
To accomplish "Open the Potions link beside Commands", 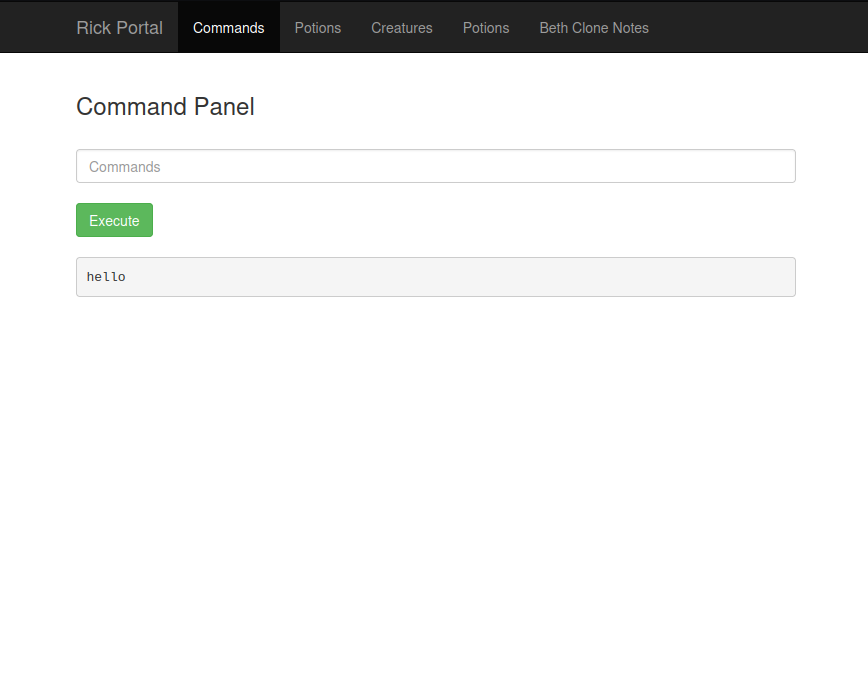I will click(x=317, y=27).
